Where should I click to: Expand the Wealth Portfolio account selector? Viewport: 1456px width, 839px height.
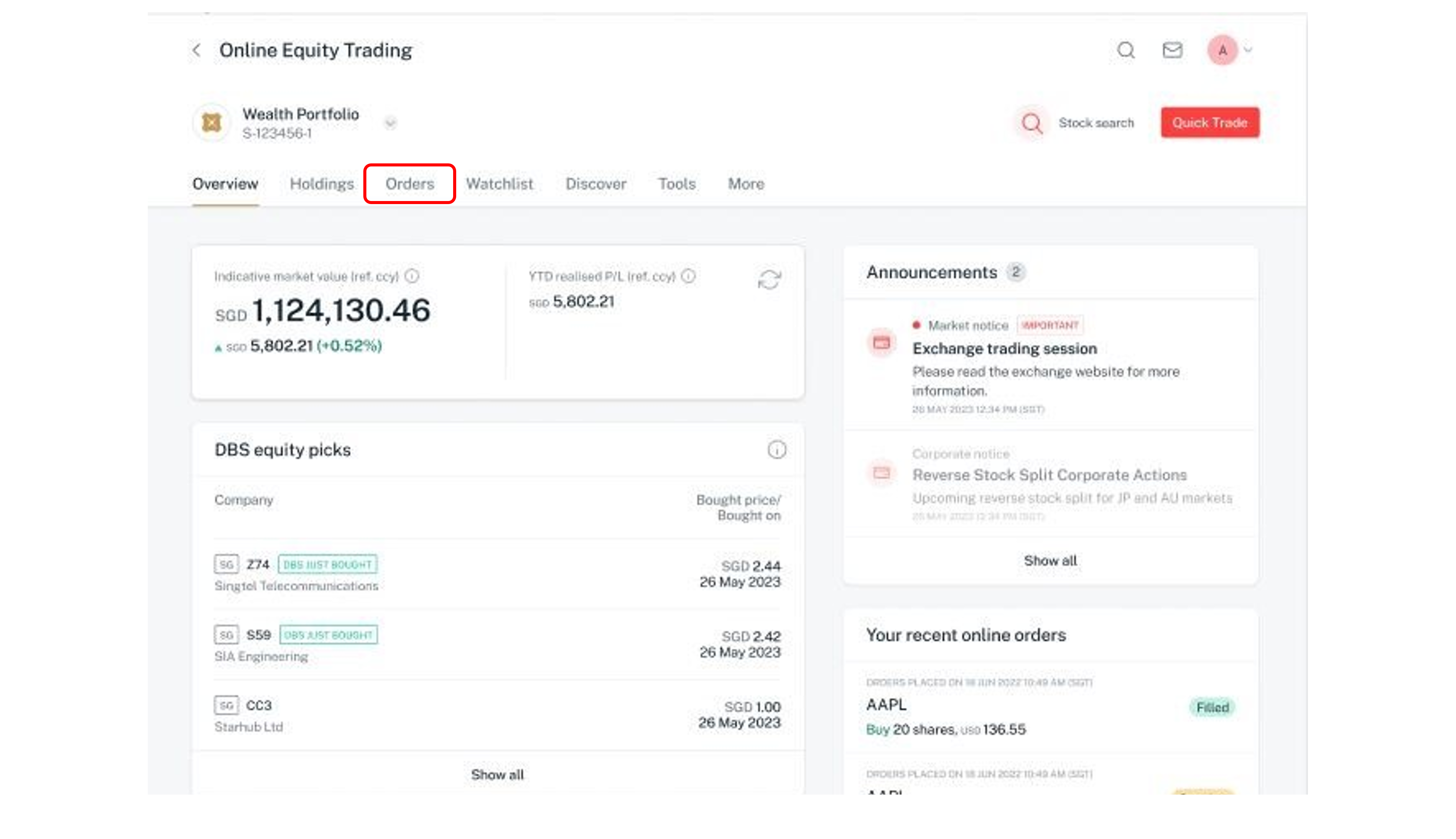click(x=390, y=123)
